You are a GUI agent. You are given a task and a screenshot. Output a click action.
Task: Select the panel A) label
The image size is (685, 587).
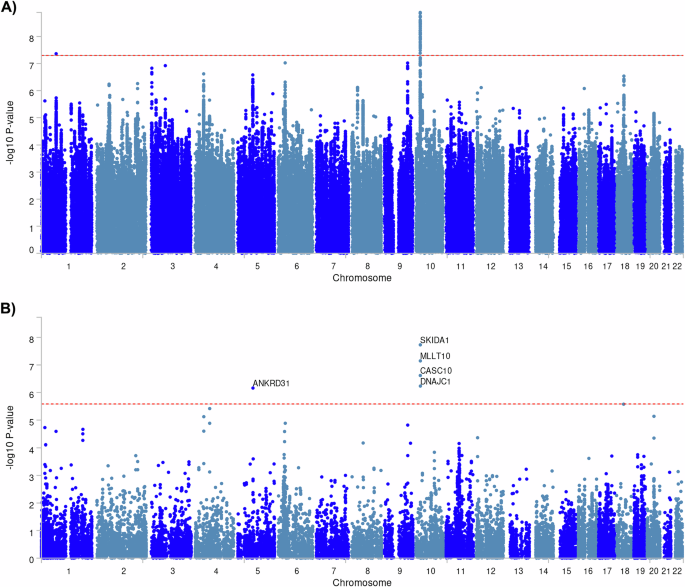coord(8,8)
